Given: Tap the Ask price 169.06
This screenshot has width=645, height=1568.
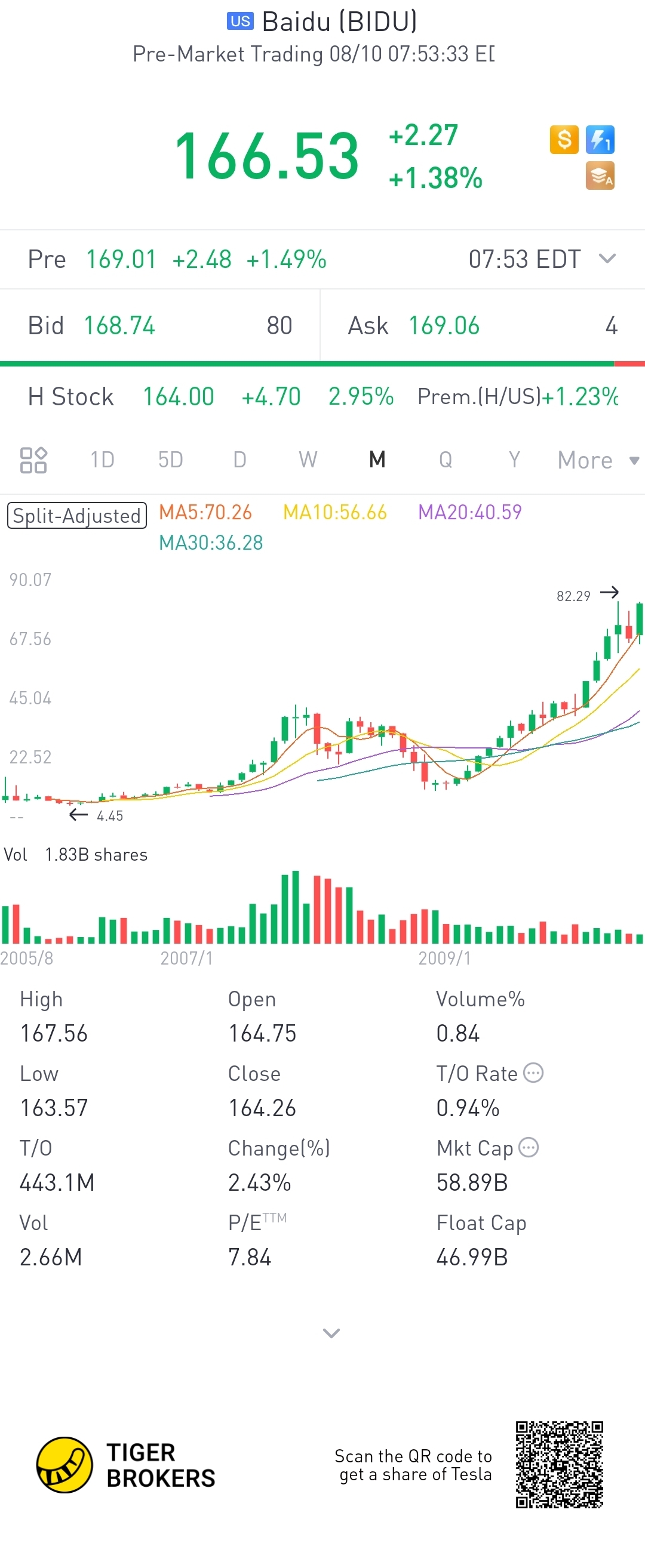Looking at the screenshot, I should (444, 326).
